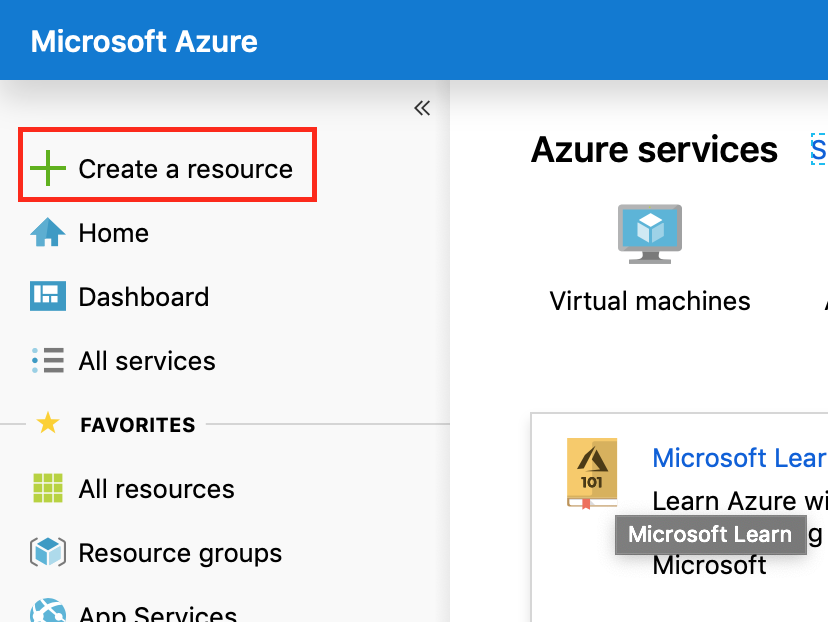Open the Dashboard icon in sidebar
Image resolution: width=828 pixels, height=622 pixels.
coord(48,296)
